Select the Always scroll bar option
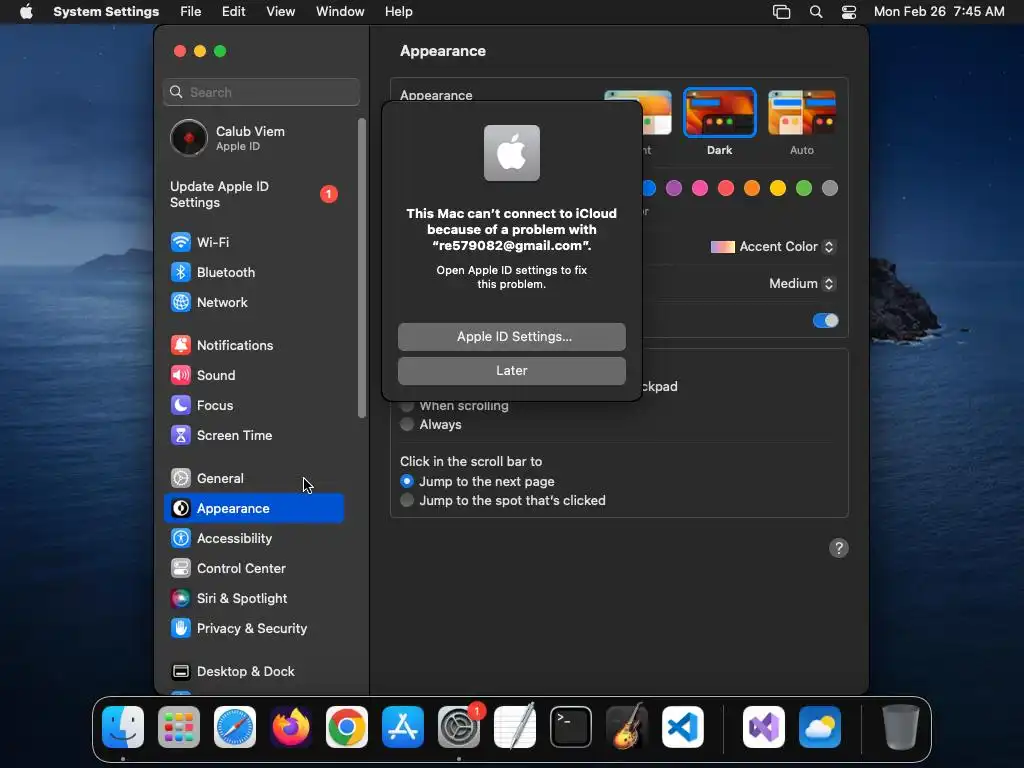Image resolution: width=1024 pixels, height=768 pixels. (407, 424)
